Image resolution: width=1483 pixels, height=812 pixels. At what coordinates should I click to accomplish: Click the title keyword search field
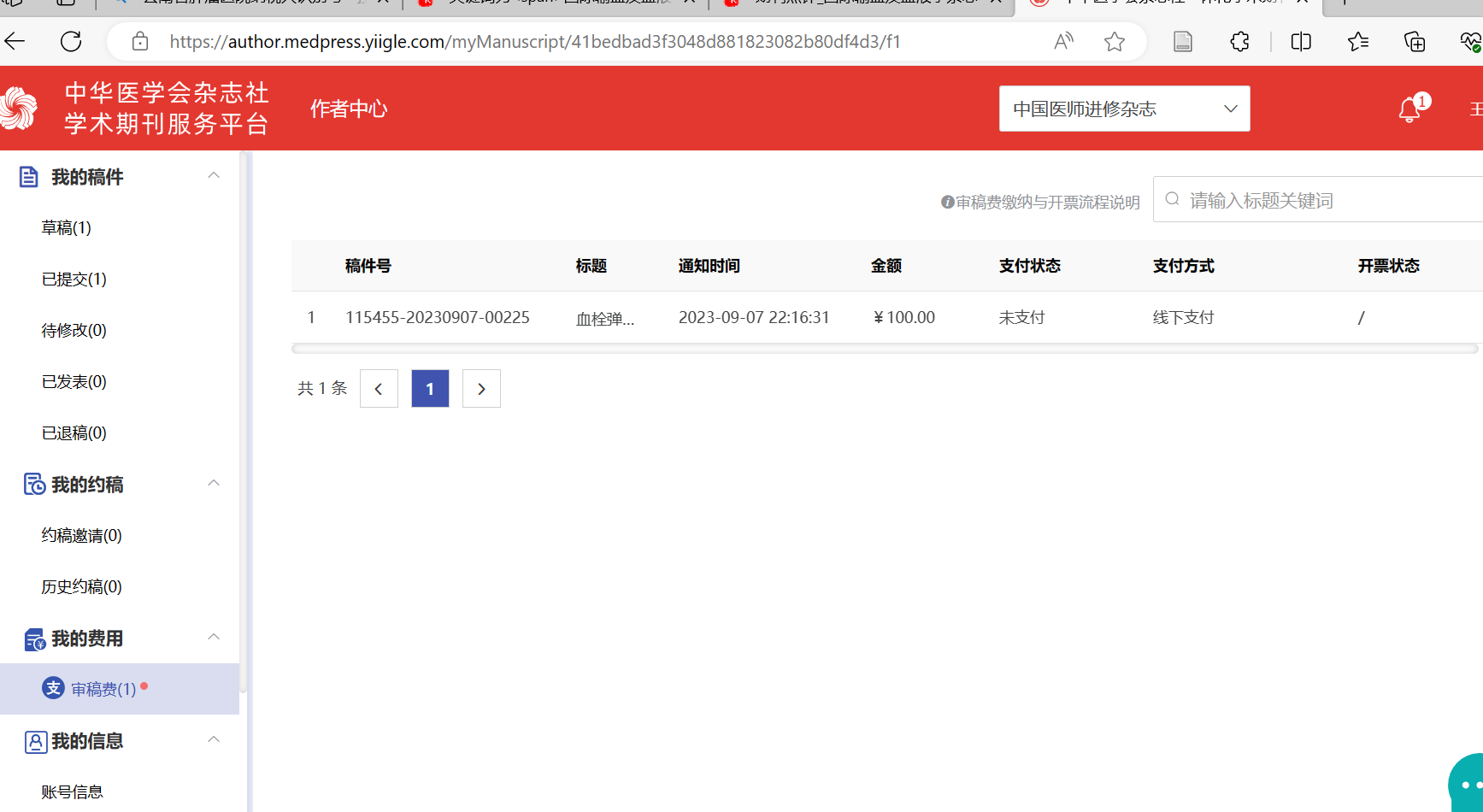click(1325, 200)
